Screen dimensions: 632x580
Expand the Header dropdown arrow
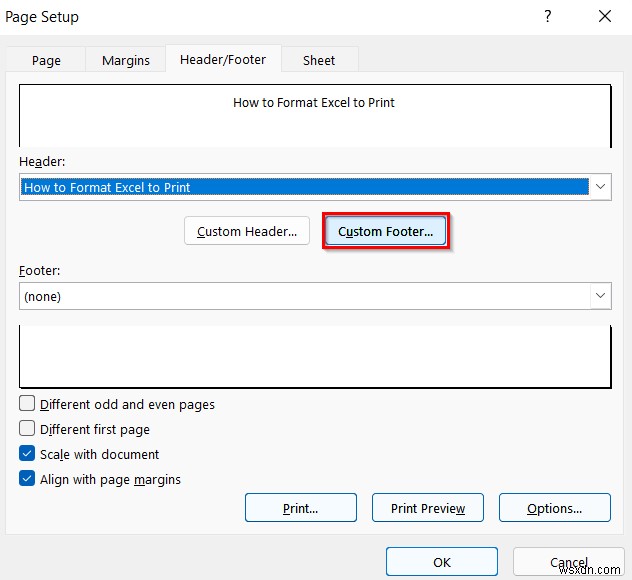(x=600, y=187)
